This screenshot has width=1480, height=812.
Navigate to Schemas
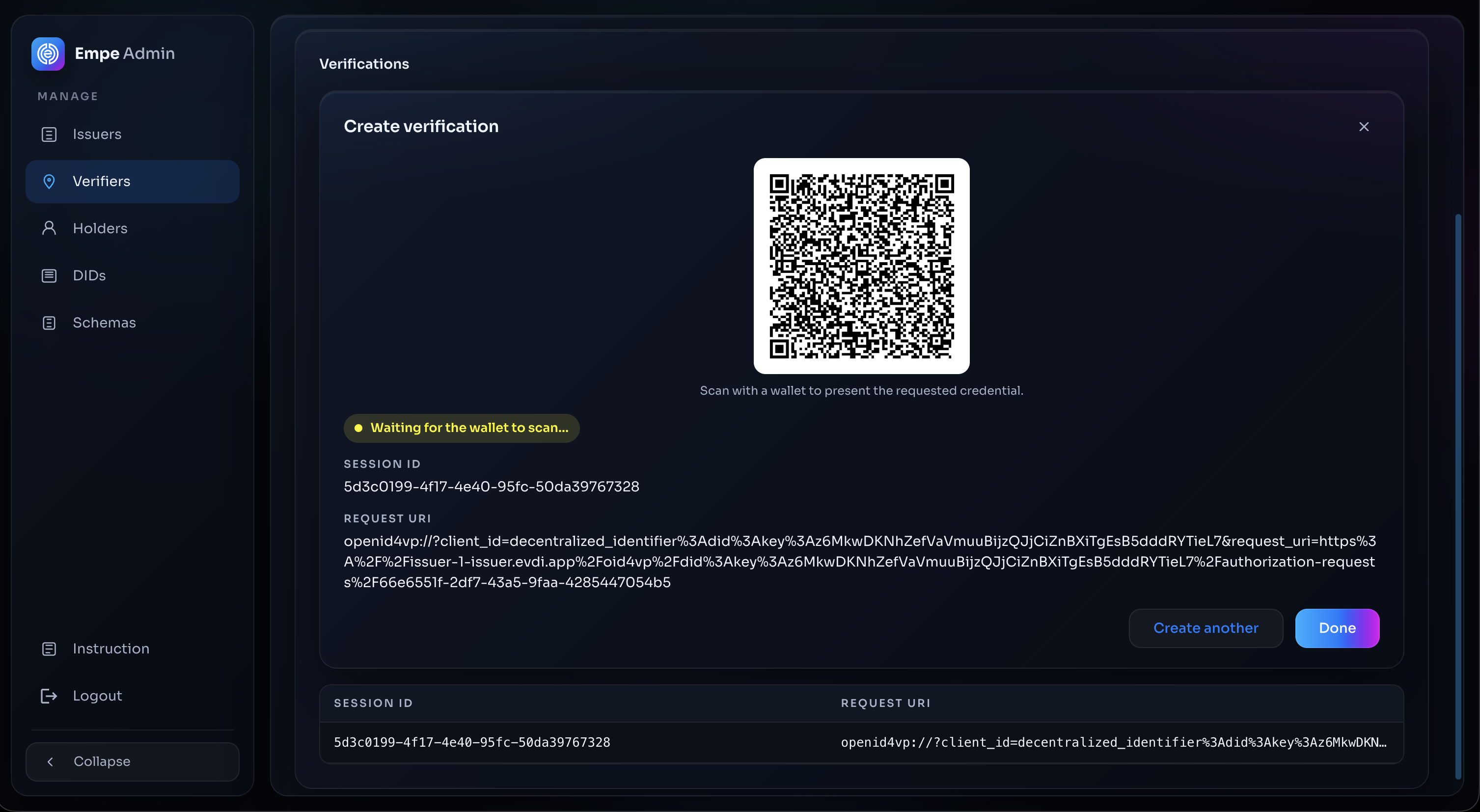pyautogui.click(x=132, y=323)
